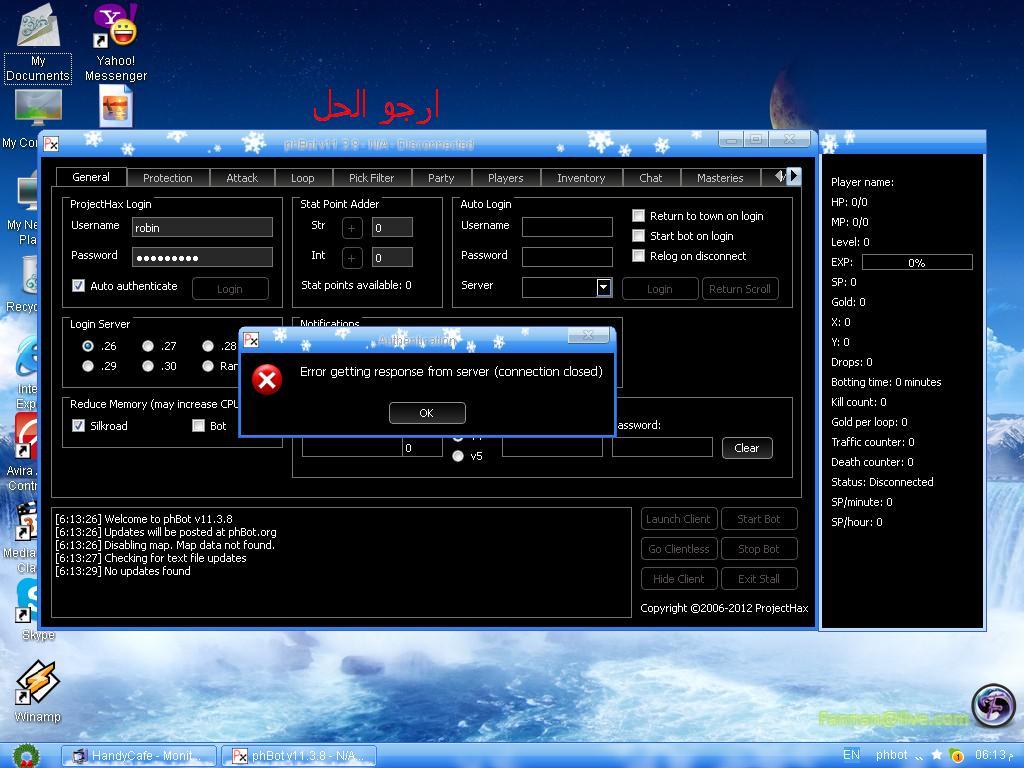Switch to the Party tab

click(441, 178)
